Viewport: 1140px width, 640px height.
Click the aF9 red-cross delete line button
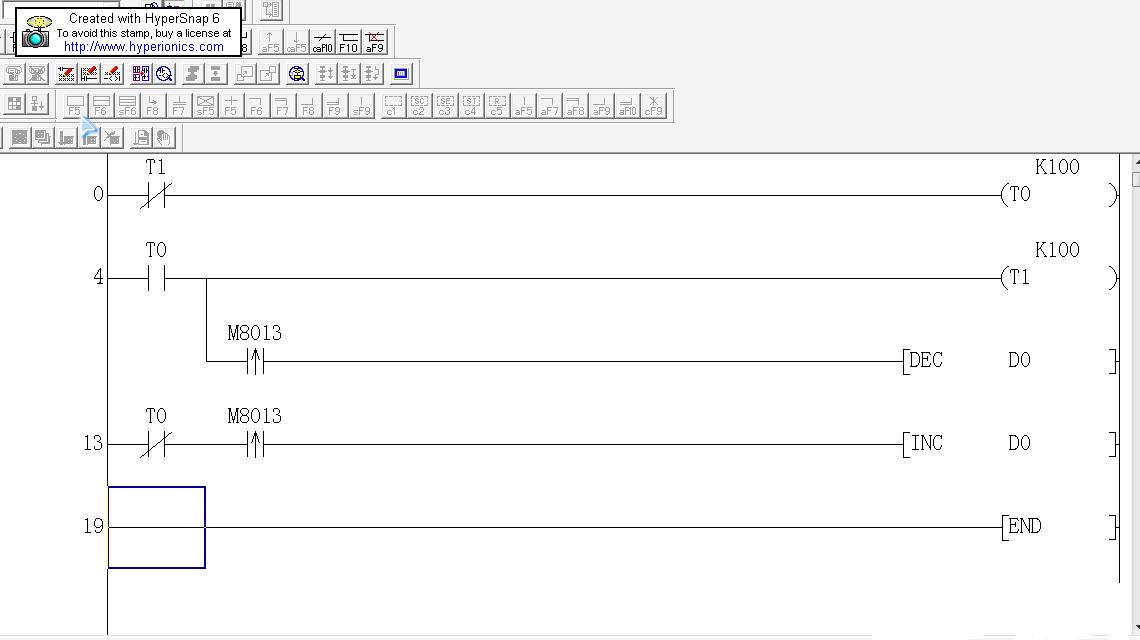[x=374, y=42]
